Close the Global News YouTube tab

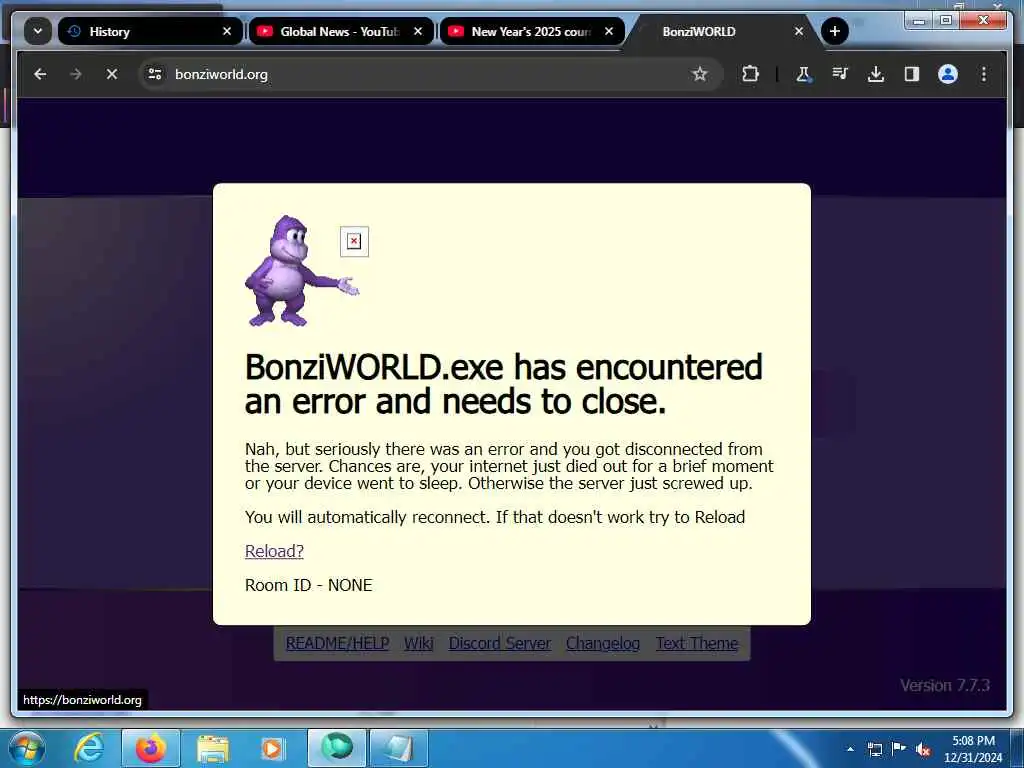[418, 31]
